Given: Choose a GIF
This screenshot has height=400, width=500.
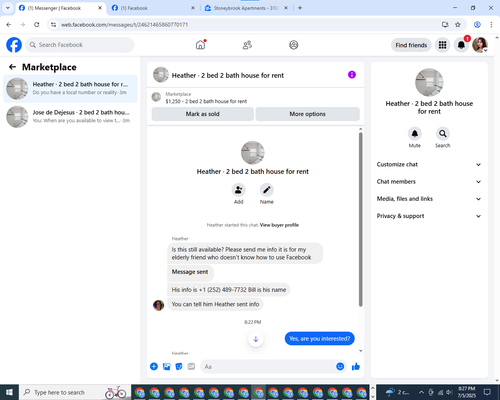Looking at the screenshot, I should [191, 367].
